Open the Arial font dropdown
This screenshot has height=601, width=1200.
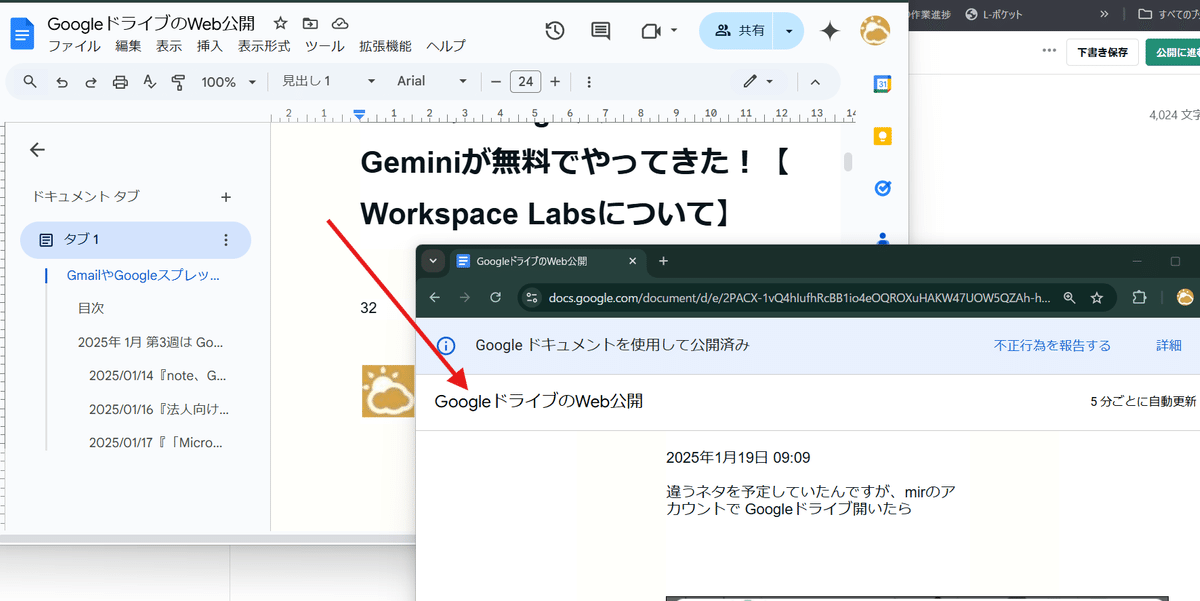click(432, 82)
